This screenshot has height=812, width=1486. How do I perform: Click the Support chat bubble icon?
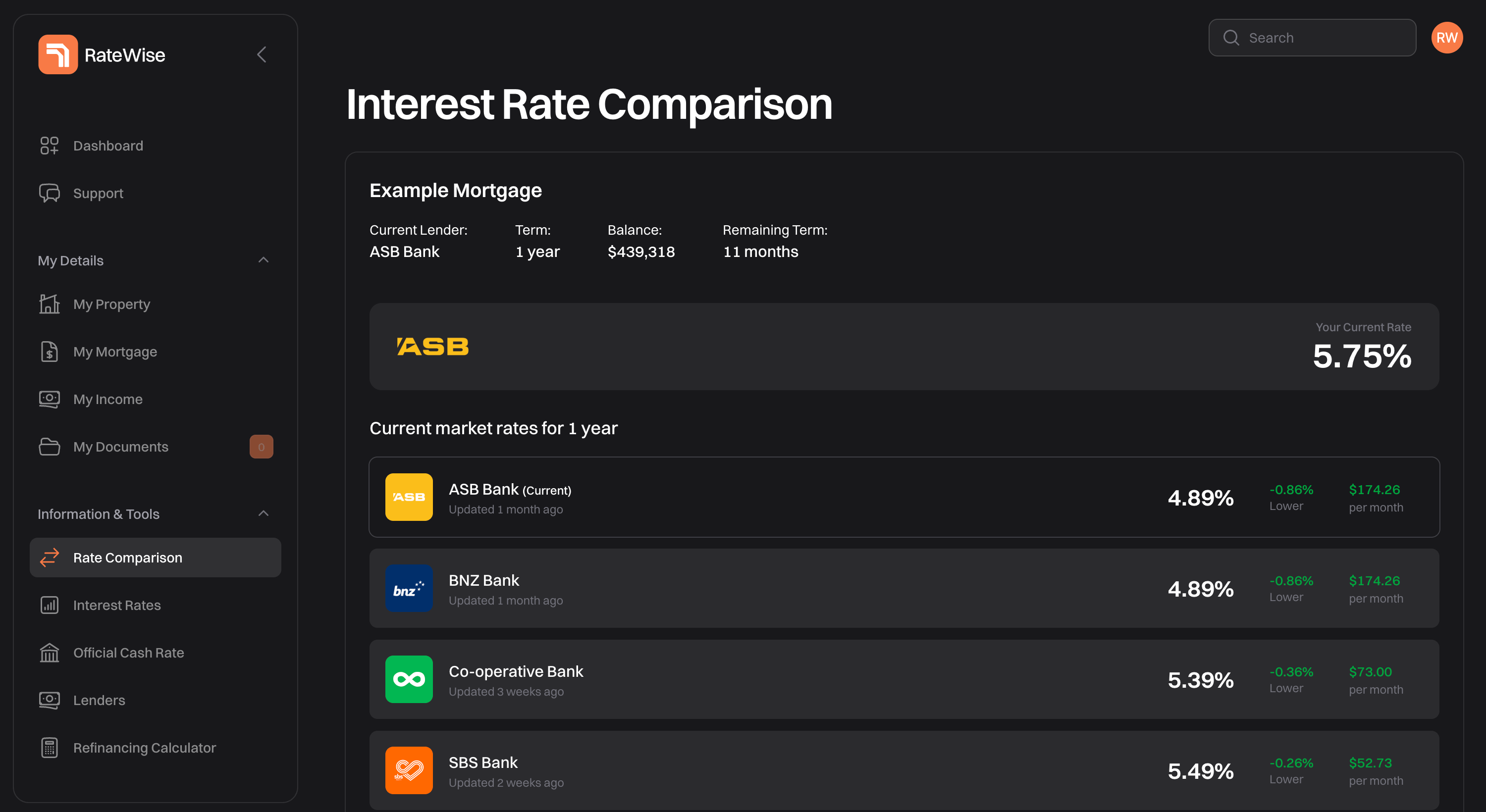(x=49, y=193)
